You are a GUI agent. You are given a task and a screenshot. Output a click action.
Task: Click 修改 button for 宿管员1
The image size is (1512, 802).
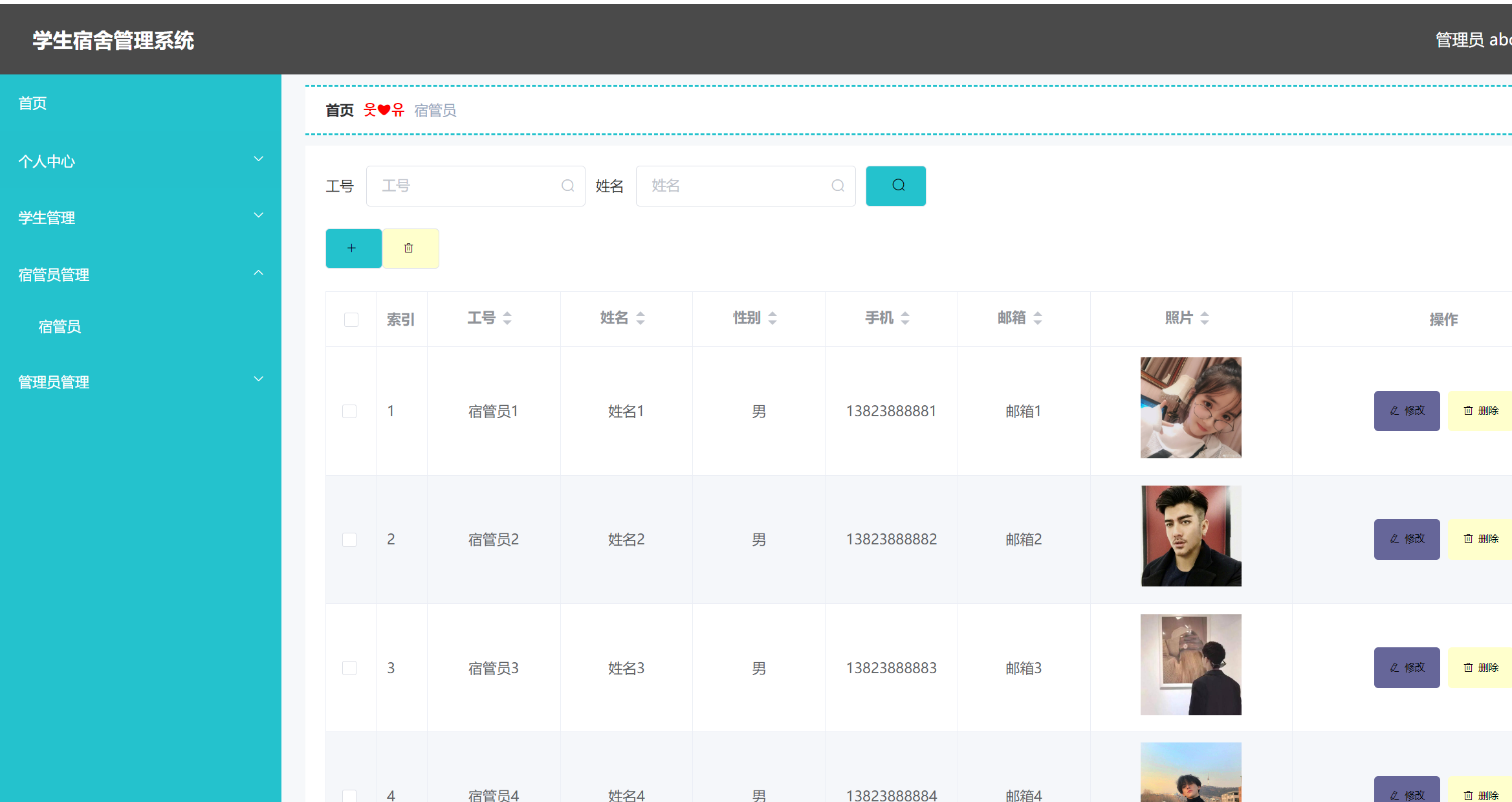1407,411
